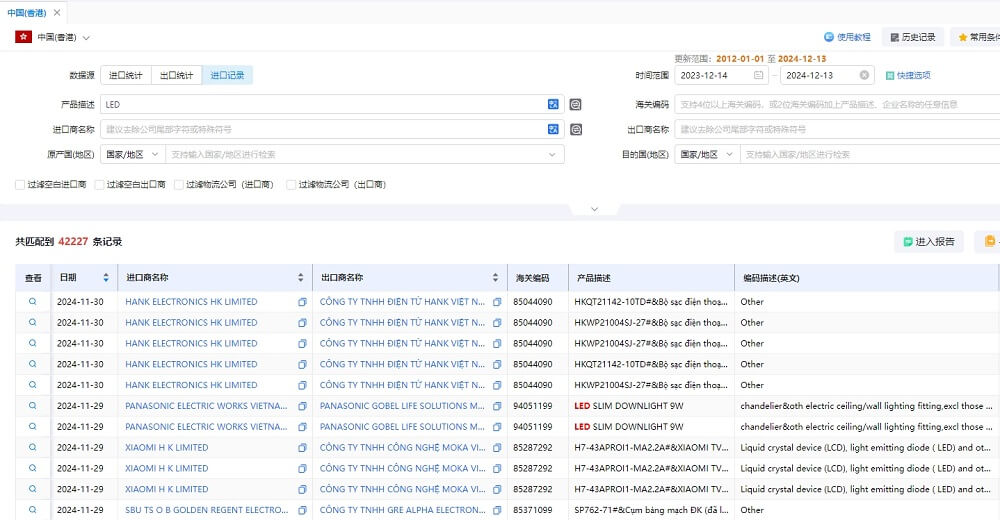1000x520 pixels.
Task: Expand 中国(香港) country selector dropdown
Action: 86,38
